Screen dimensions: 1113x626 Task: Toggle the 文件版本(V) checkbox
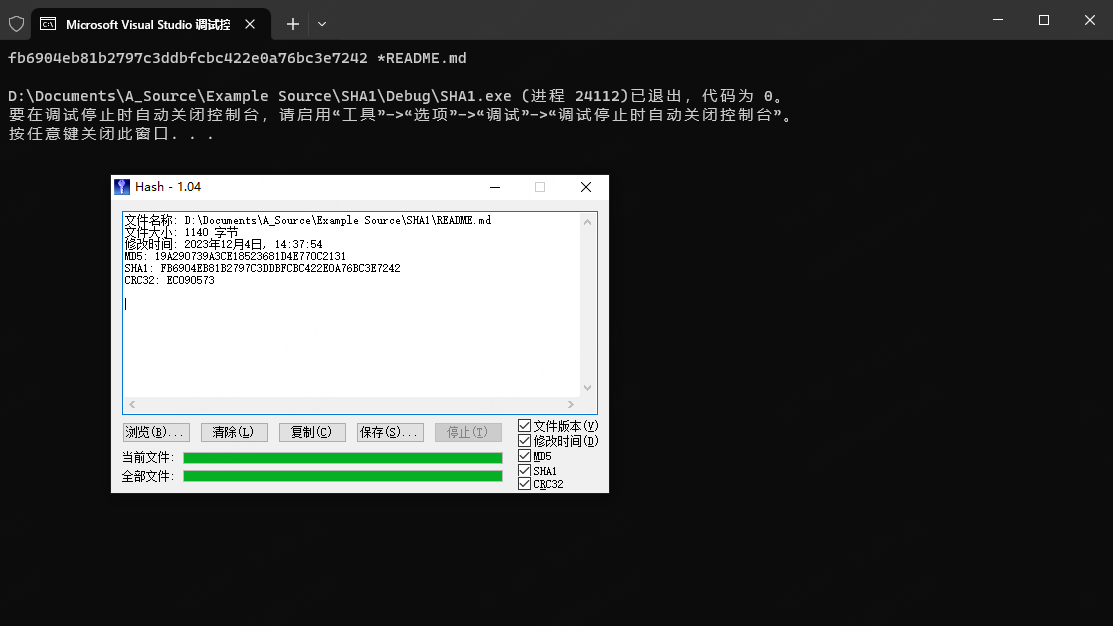[525, 426]
